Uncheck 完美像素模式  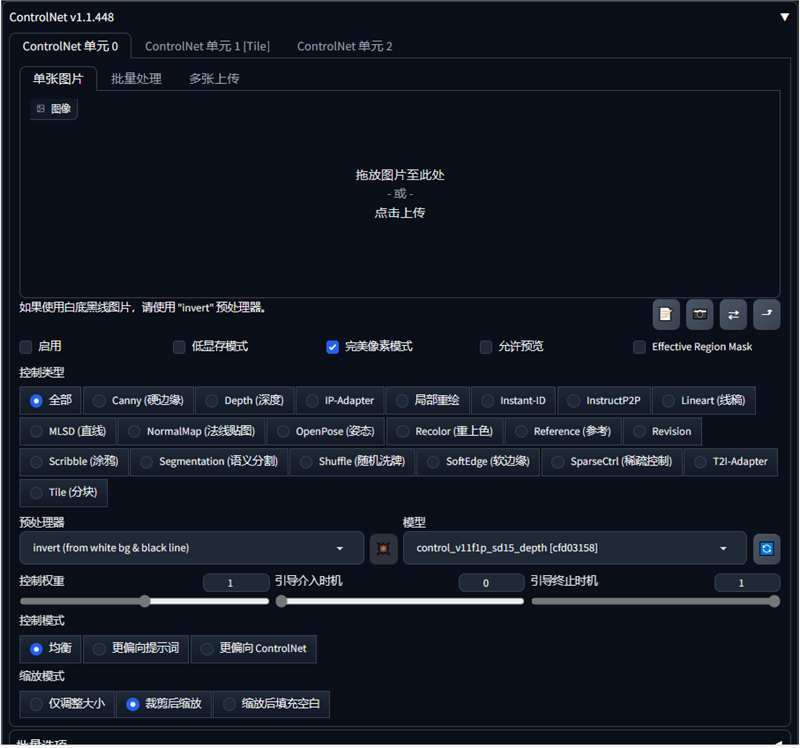click(332, 347)
